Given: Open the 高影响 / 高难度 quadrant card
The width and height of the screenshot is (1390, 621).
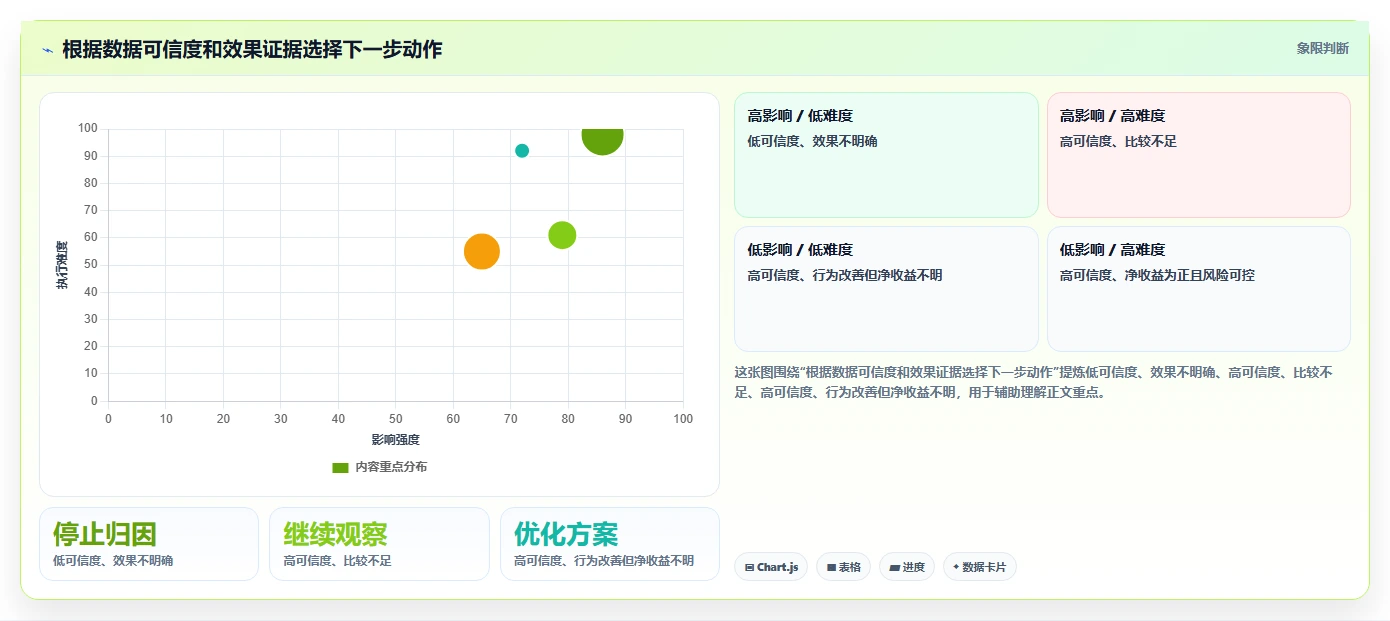Looking at the screenshot, I should [x=1198, y=155].
